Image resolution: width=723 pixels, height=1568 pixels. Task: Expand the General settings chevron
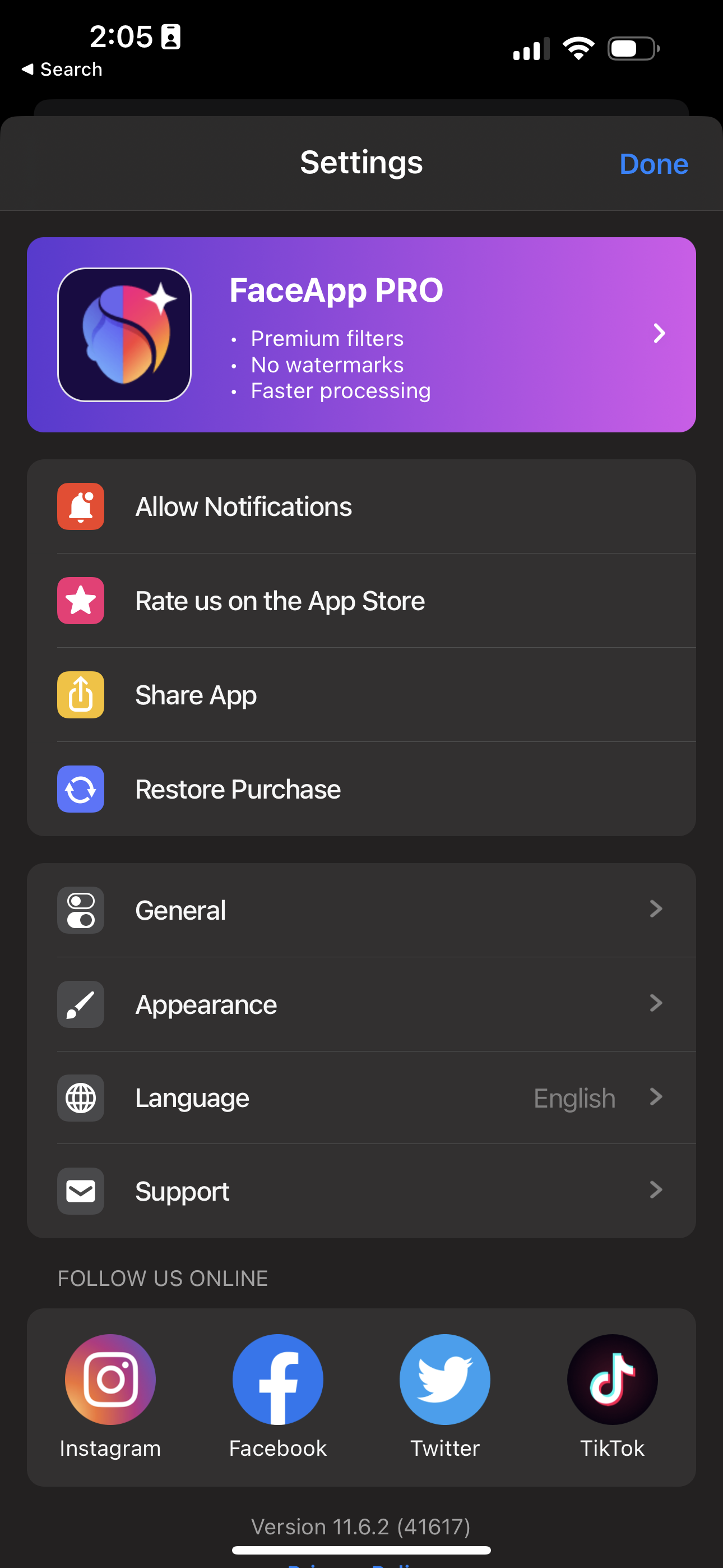[x=655, y=910]
